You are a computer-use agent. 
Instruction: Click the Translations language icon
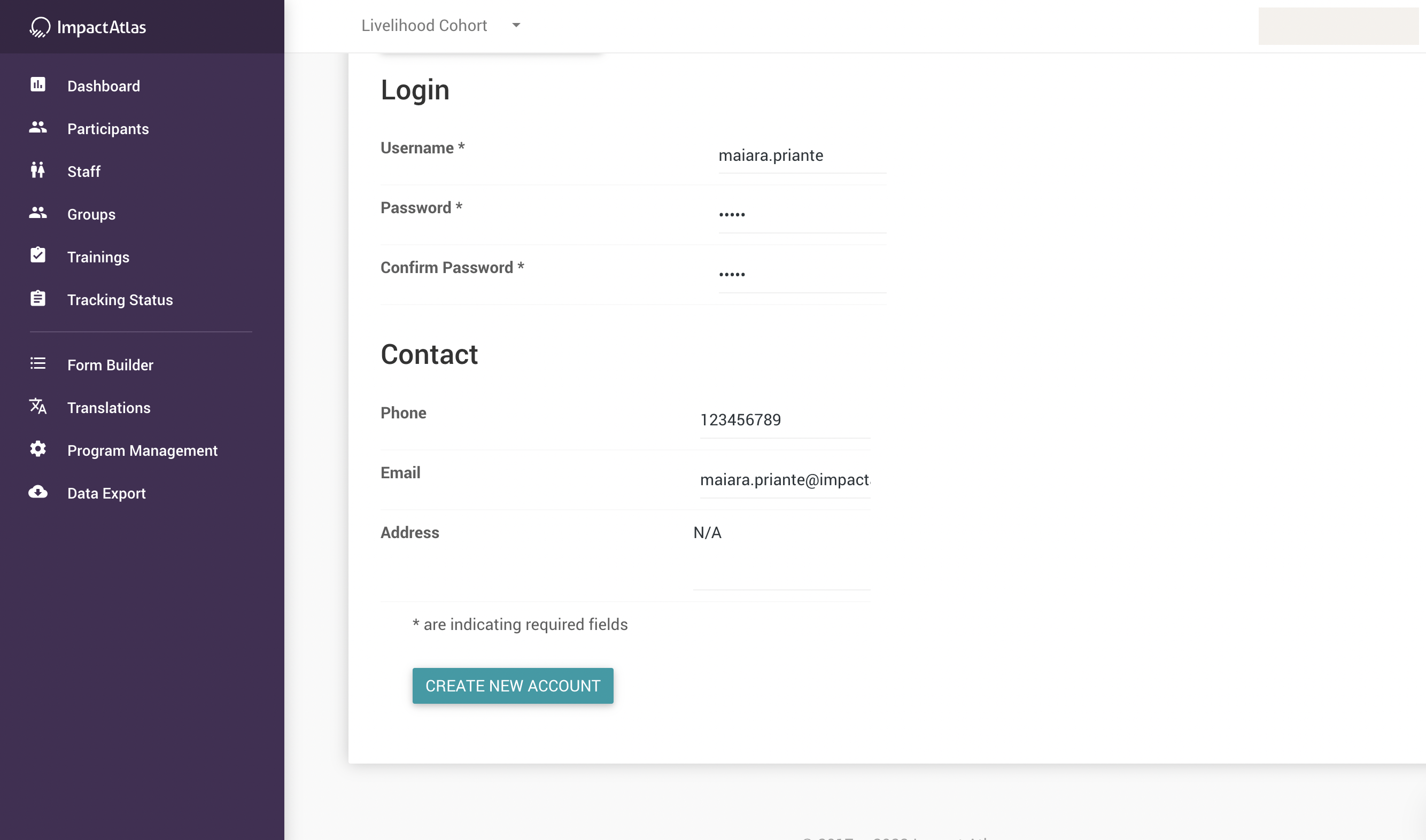(x=38, y=407)
